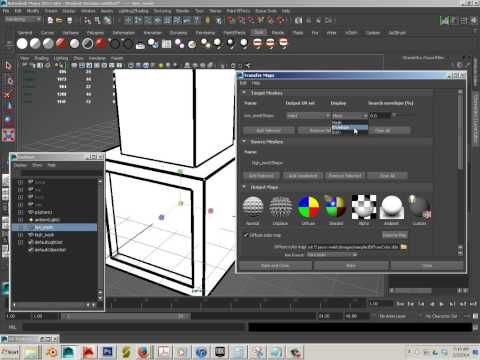Switch to the Polygons shelf tab

tap(95, 33)
